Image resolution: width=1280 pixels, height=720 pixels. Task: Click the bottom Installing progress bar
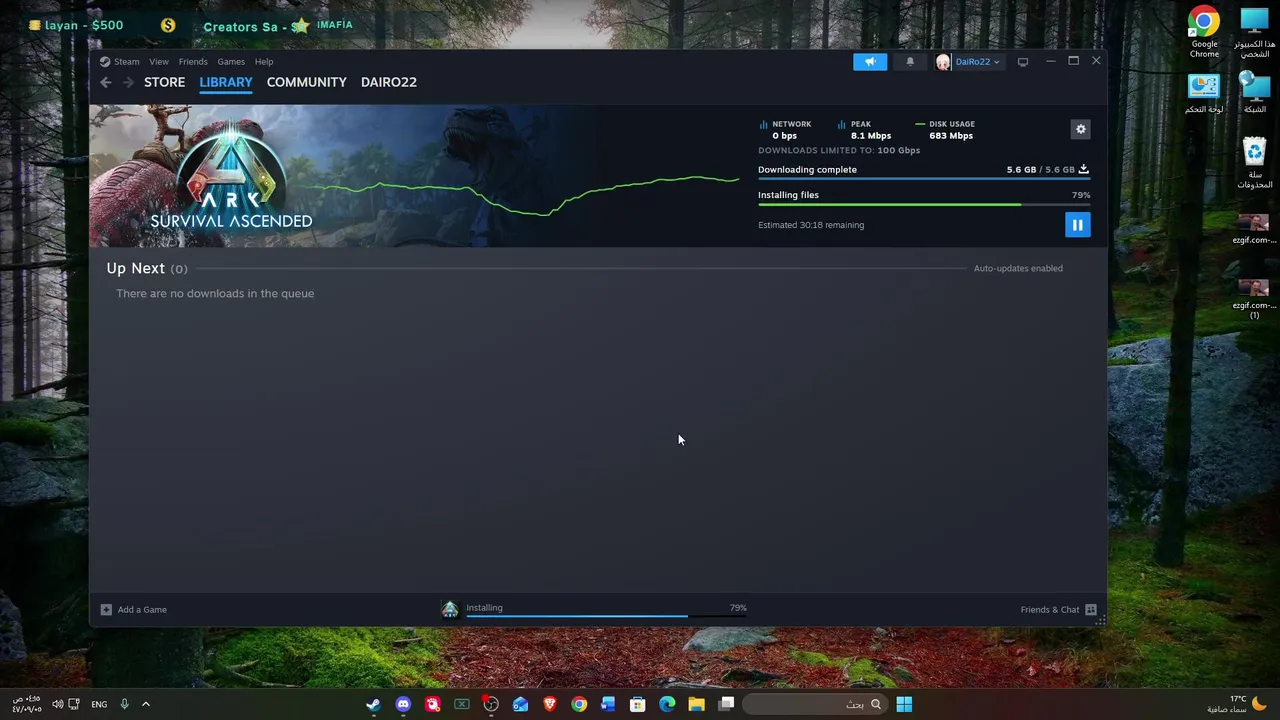point(606,617)
